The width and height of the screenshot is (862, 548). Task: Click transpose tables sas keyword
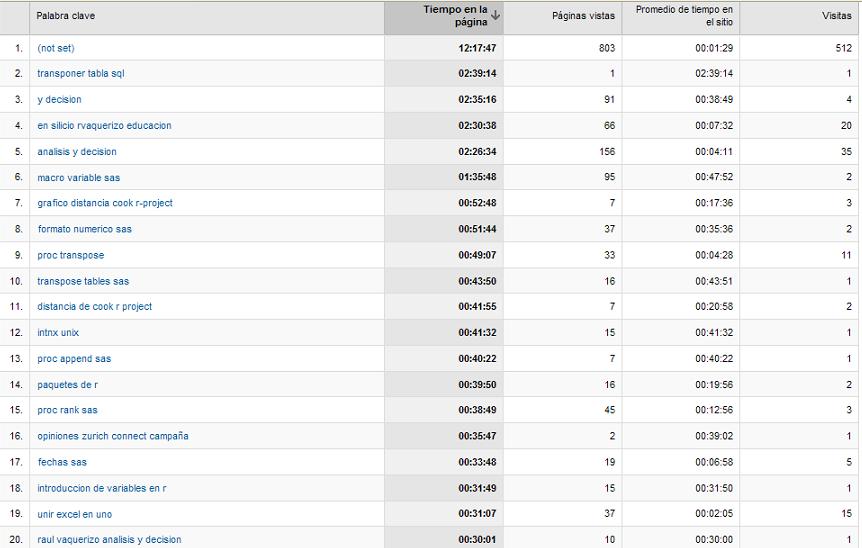(83, 281)
